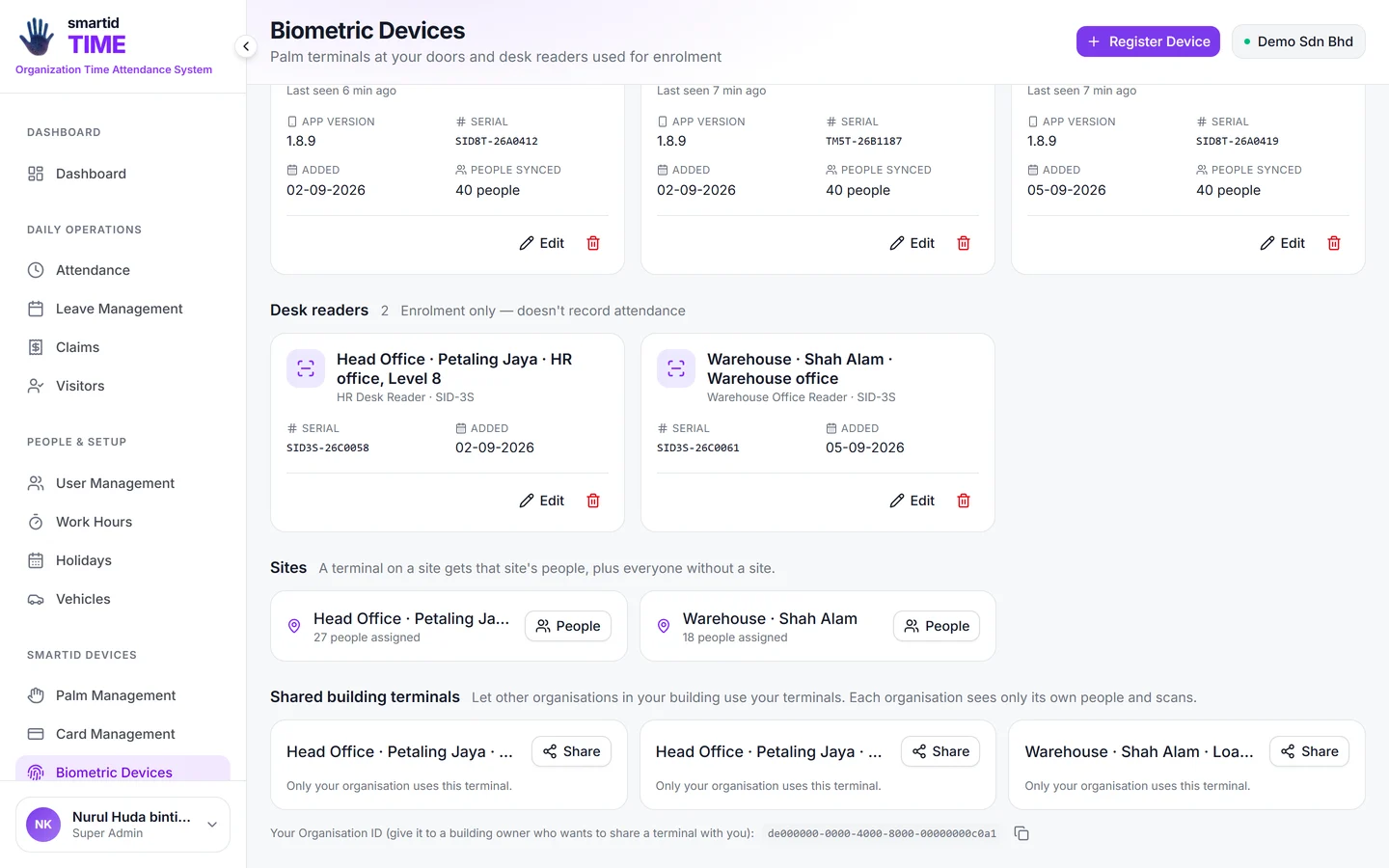Edit the terminal with serial SID8T-26A0412
The image size is (1389, 868).
point(541,243)
